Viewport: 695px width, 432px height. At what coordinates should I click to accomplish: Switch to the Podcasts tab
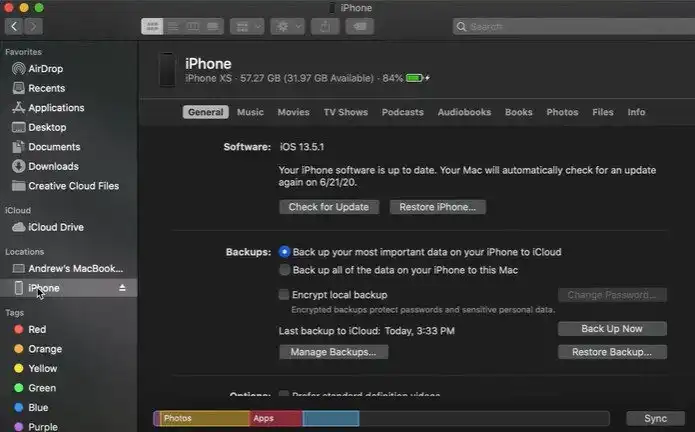[x=402, y=112]
